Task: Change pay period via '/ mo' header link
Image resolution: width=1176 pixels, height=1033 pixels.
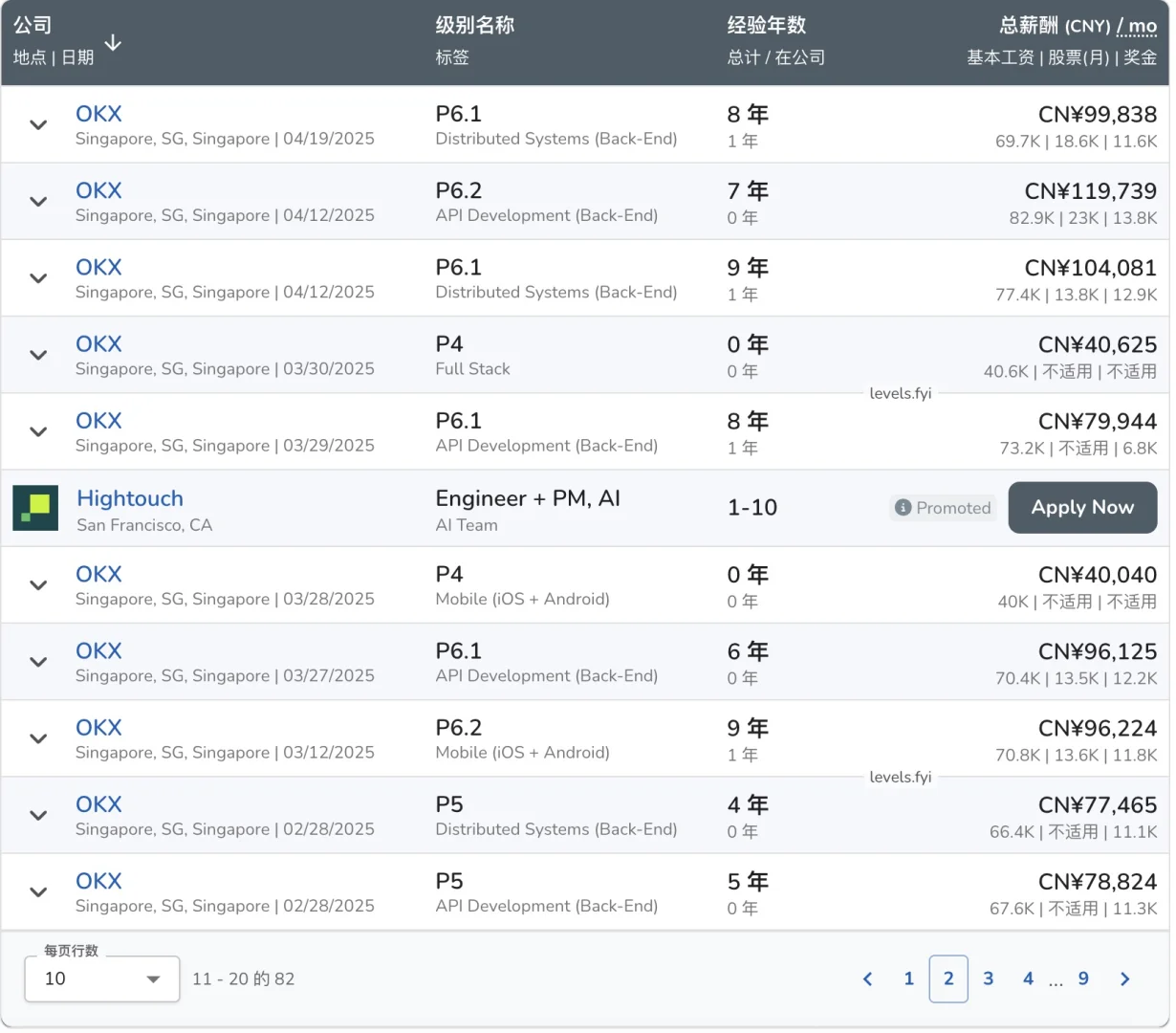Action: pos(1137,26)
